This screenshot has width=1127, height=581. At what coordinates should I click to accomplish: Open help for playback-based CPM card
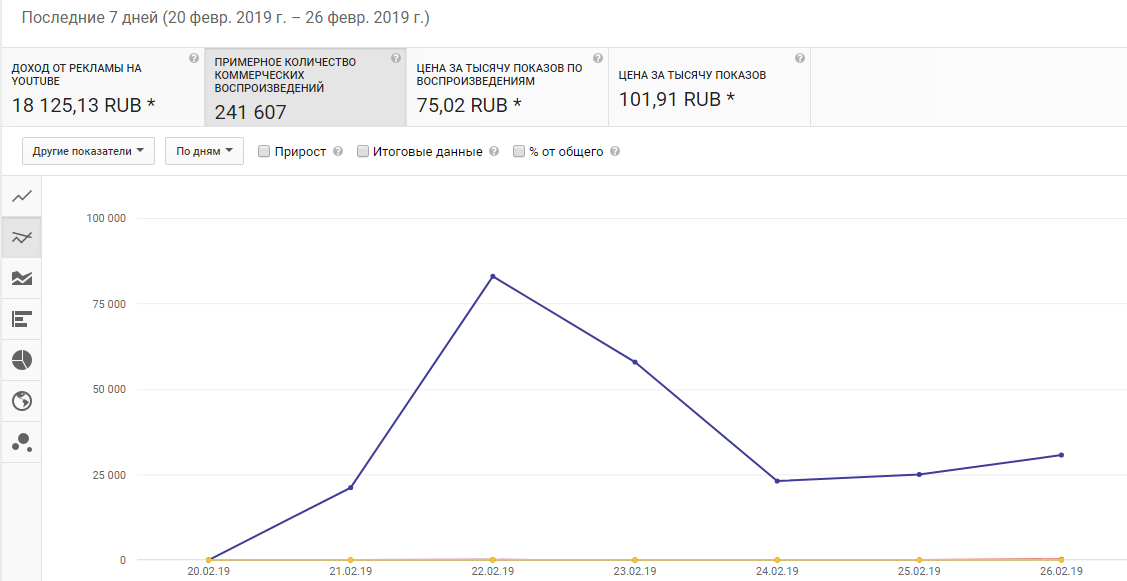(x=597, y=59)
